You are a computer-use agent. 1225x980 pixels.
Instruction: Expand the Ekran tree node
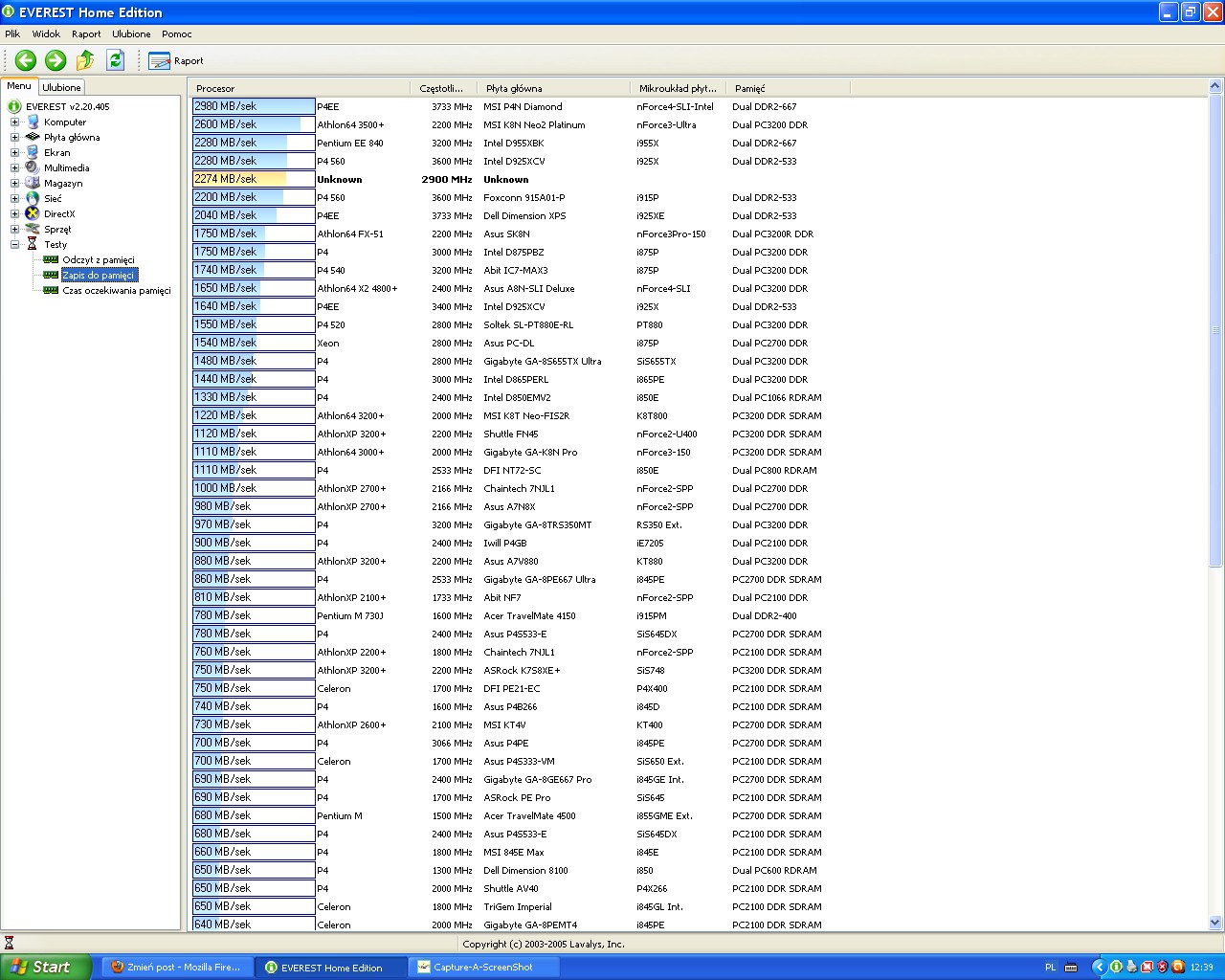(x=14, y=152)
